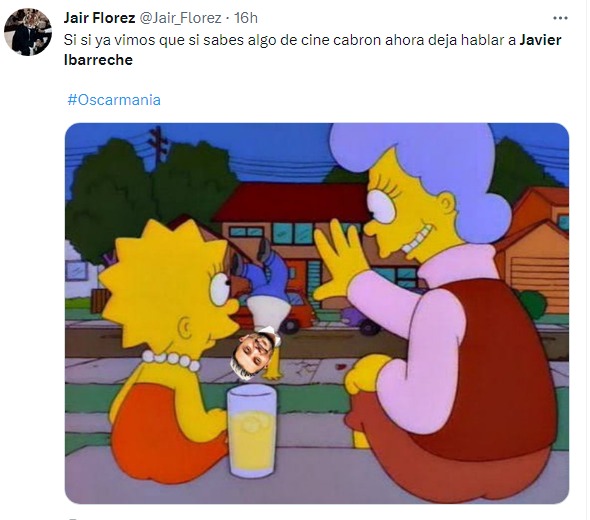
Task: Click the elderly woman's raised yellow hand
Action: click(341, 260)
